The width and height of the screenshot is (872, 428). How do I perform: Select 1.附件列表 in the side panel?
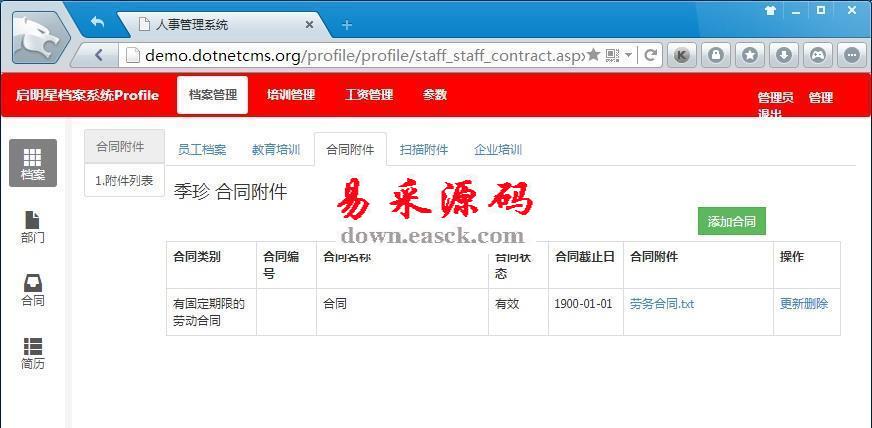pos(125,181)
